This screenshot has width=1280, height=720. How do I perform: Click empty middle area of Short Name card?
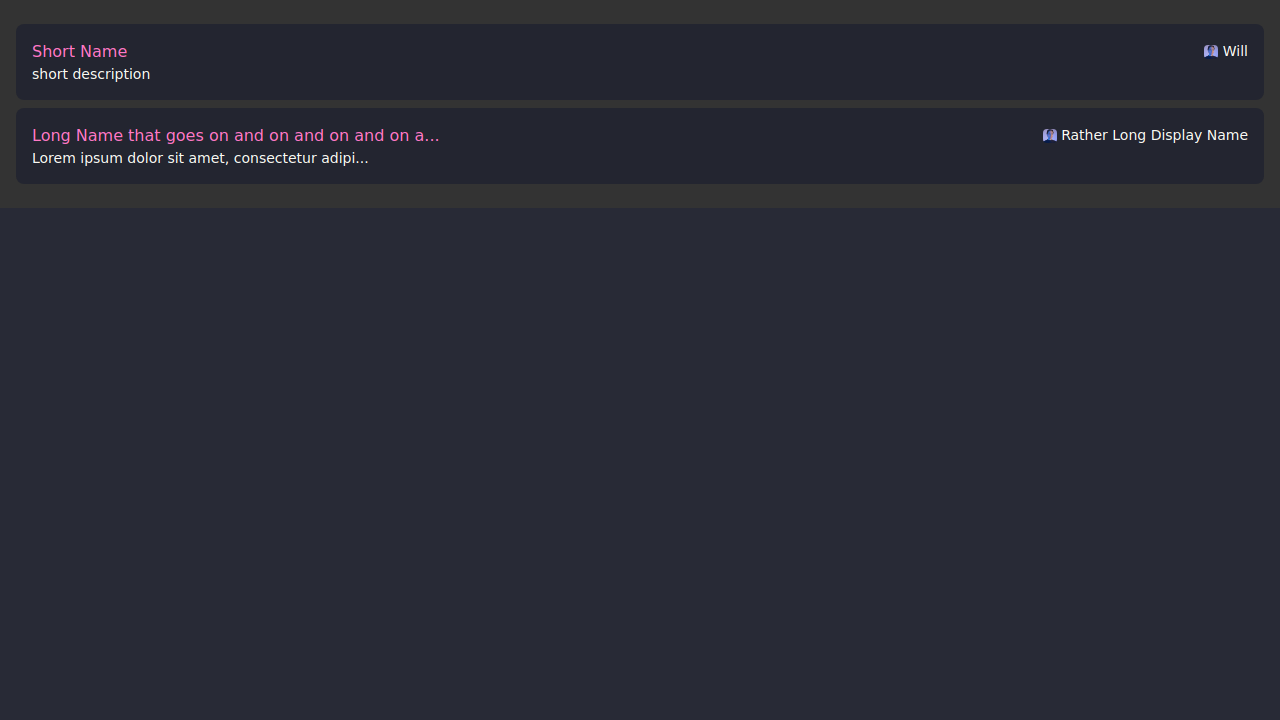pyautogui.click(x=640, y=62)
